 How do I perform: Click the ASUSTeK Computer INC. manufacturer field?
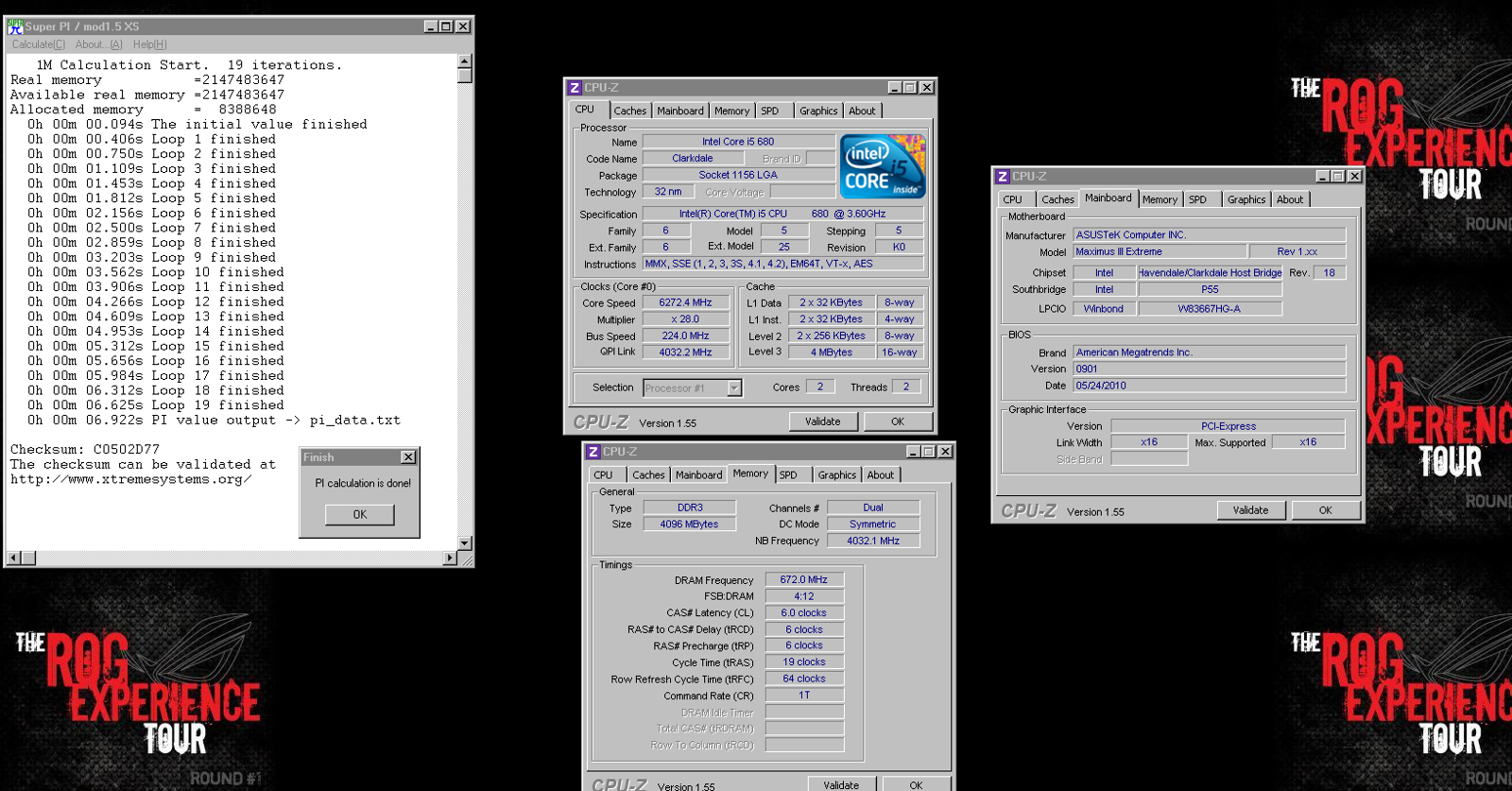click(x=1209, y=235)
